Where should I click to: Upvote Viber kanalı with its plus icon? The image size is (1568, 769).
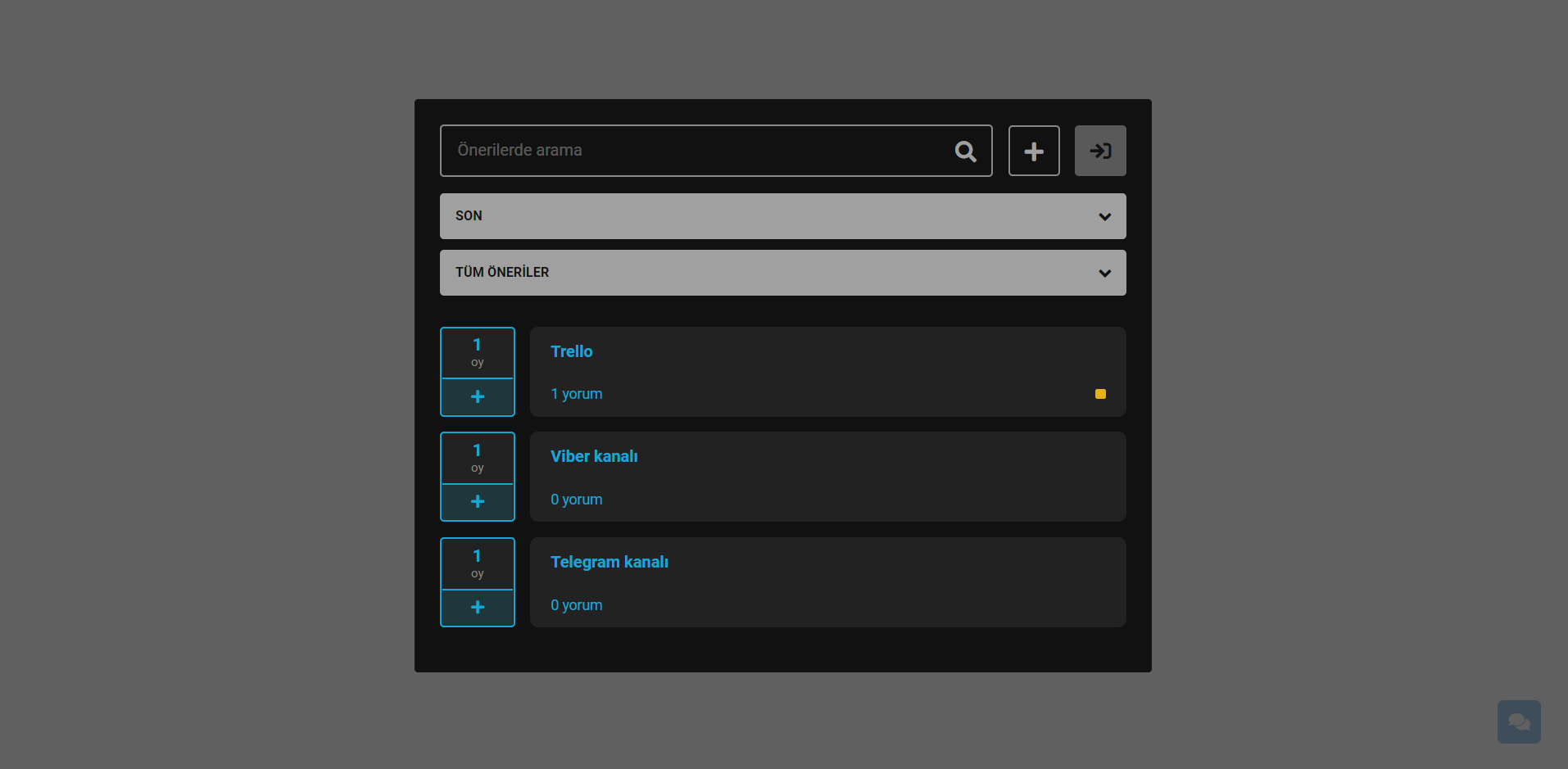coord(478,502)
